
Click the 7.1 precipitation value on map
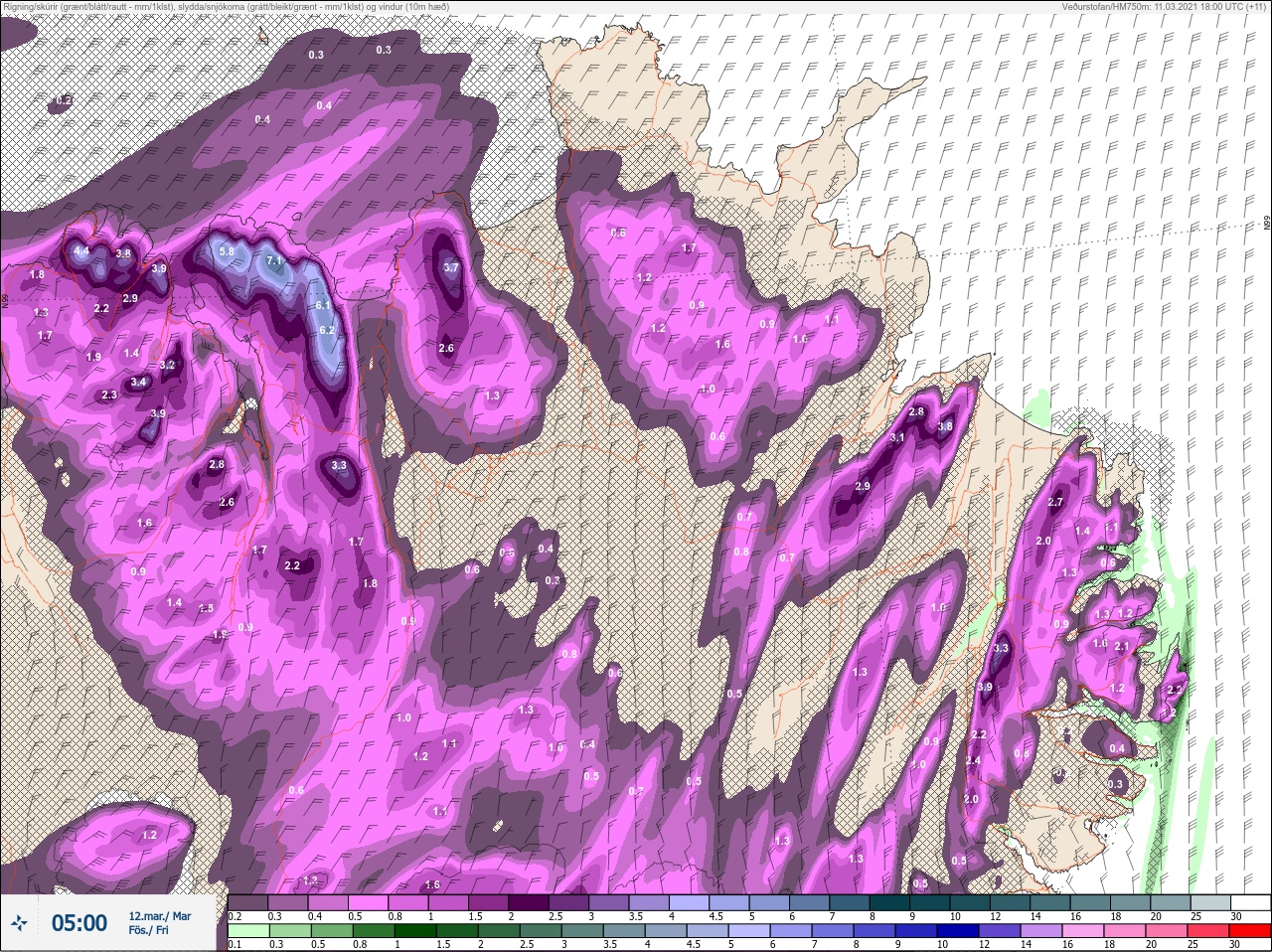coord(274,261)
